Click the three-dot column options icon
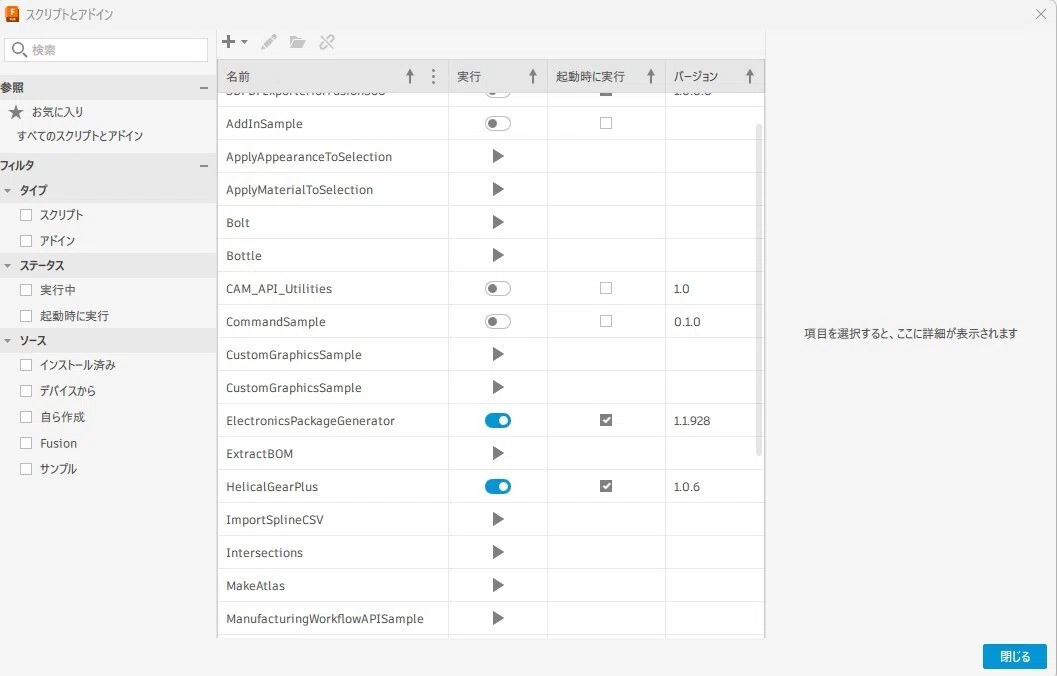Viewport: 1057px width, 676px height. click(x=433, y=76)
